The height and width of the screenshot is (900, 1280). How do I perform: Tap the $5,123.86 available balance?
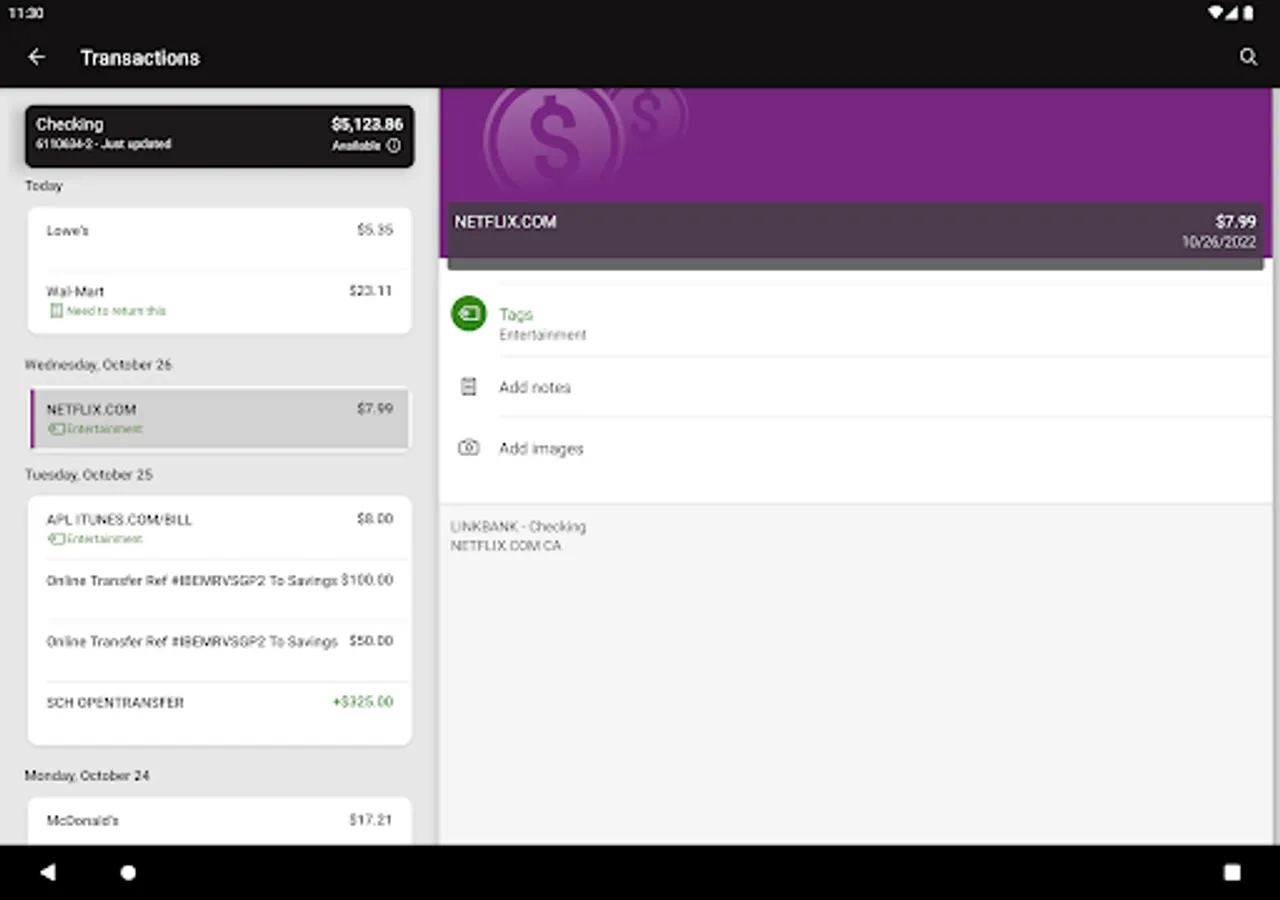[x=367, y=125]
